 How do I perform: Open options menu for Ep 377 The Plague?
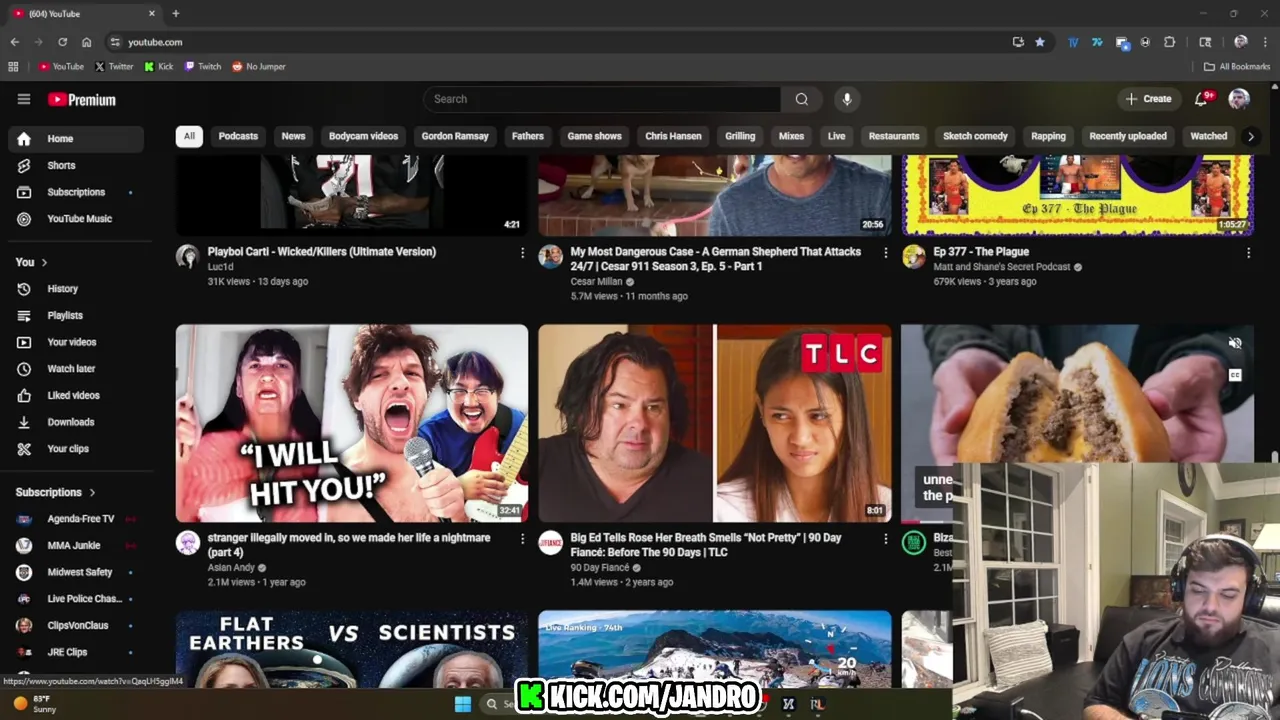pos(1248,253)
